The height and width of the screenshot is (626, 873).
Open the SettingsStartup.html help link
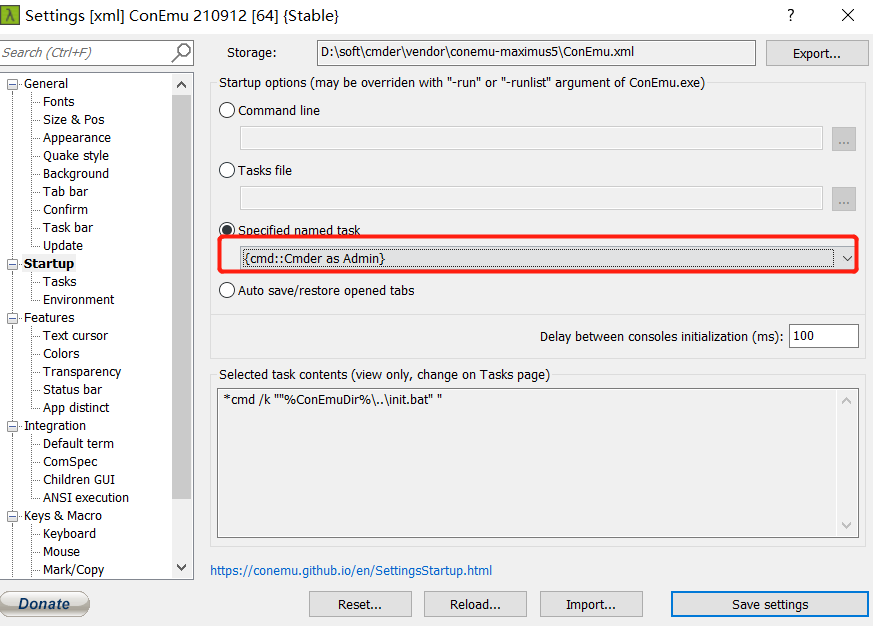pos(351,570)
